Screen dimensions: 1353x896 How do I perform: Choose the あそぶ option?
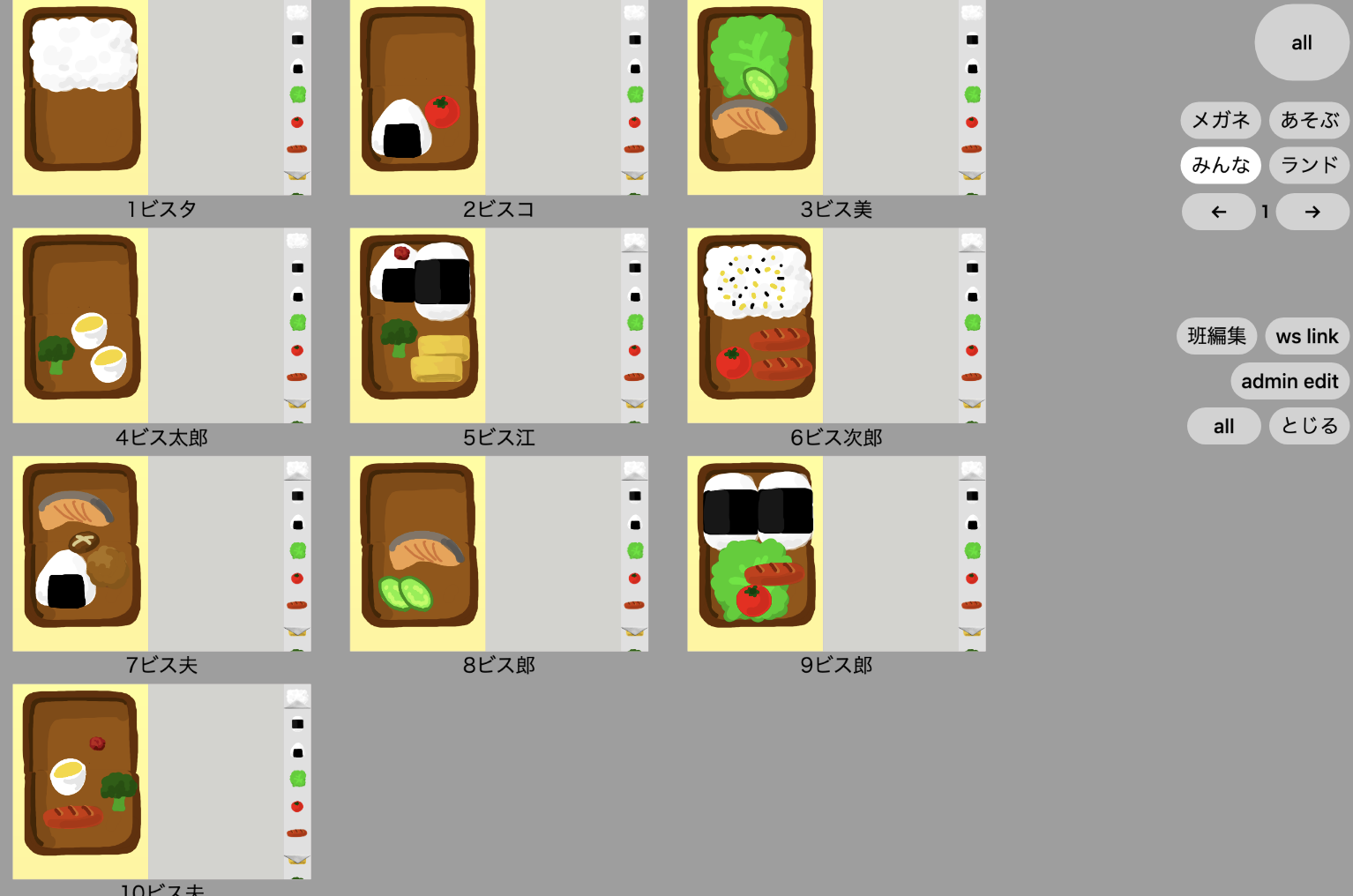coord(1310,120)
